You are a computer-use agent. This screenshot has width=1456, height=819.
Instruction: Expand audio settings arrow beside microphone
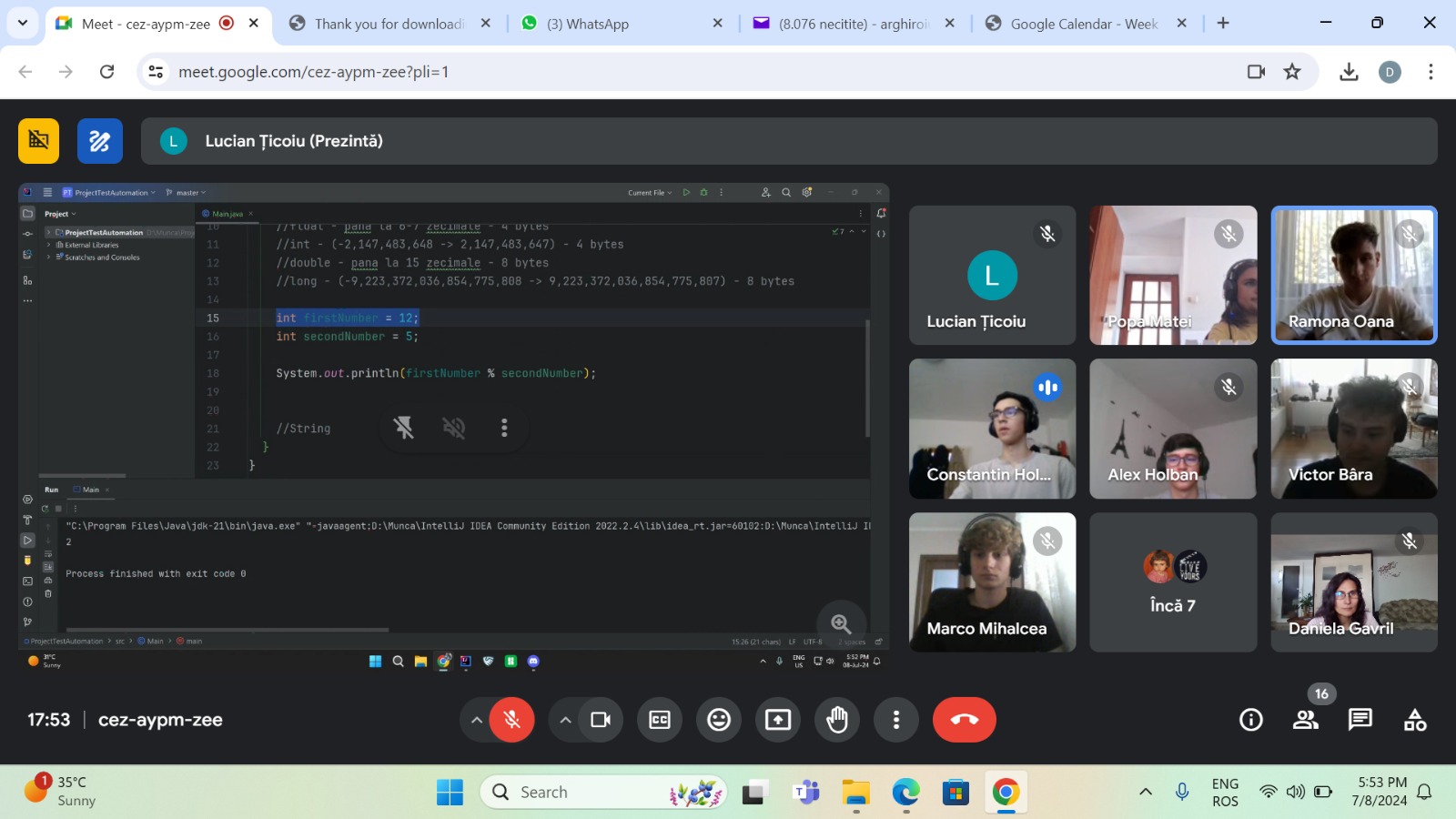(x=476, y=720)
